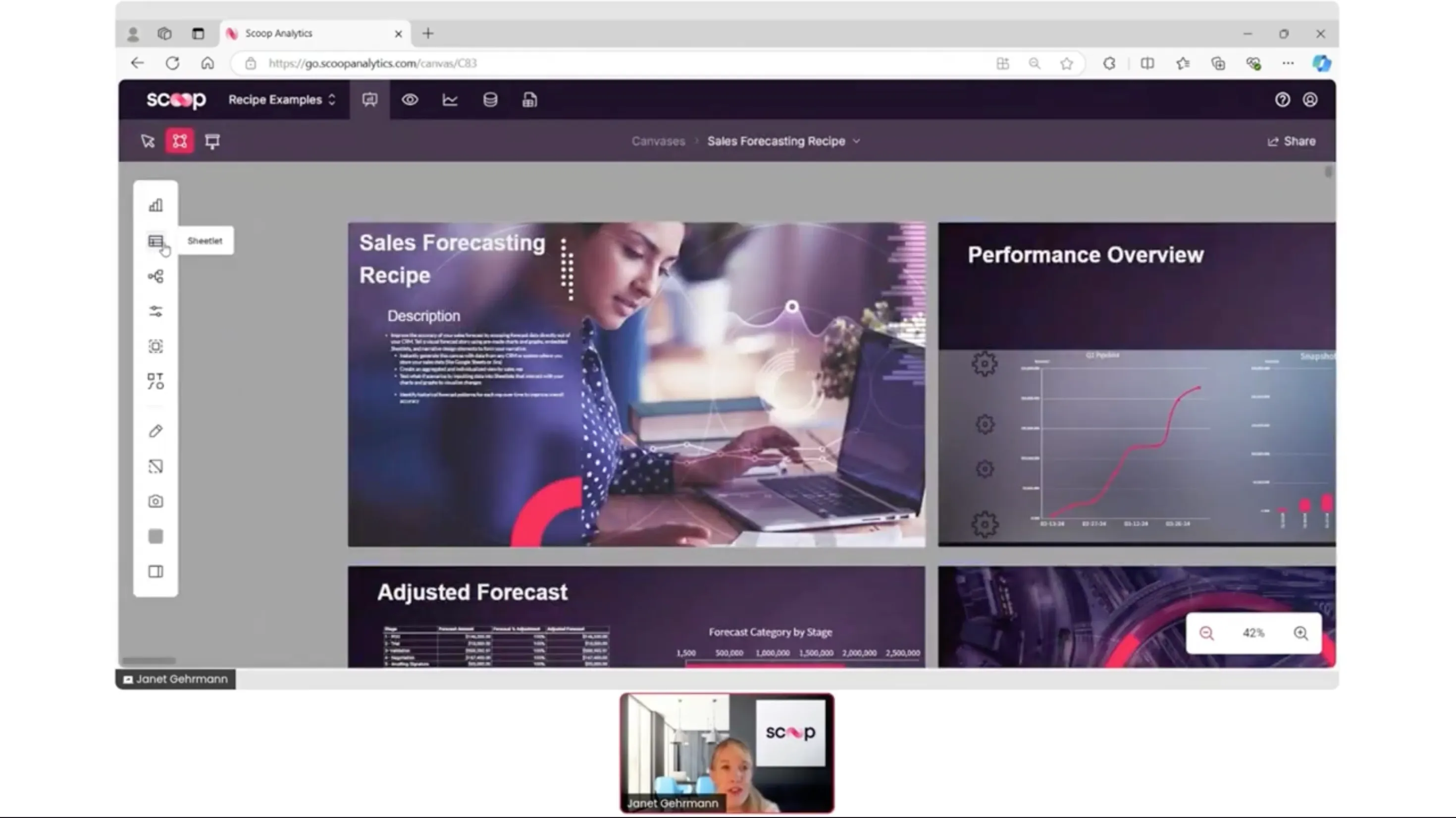The image size is (1456, 818).
Task: Select the Chart insertion tool
Action: 156,204
